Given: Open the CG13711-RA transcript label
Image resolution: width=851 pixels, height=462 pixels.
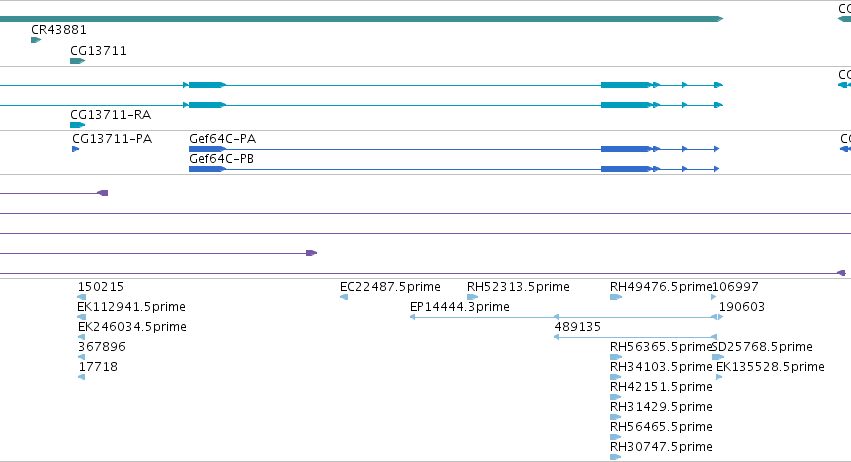Looking at the screenshot, I should 110,115.
